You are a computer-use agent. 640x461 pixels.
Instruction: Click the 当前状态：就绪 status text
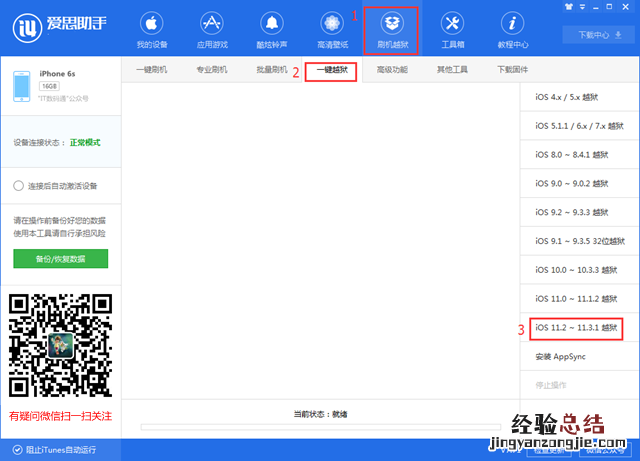pos(320,414)
